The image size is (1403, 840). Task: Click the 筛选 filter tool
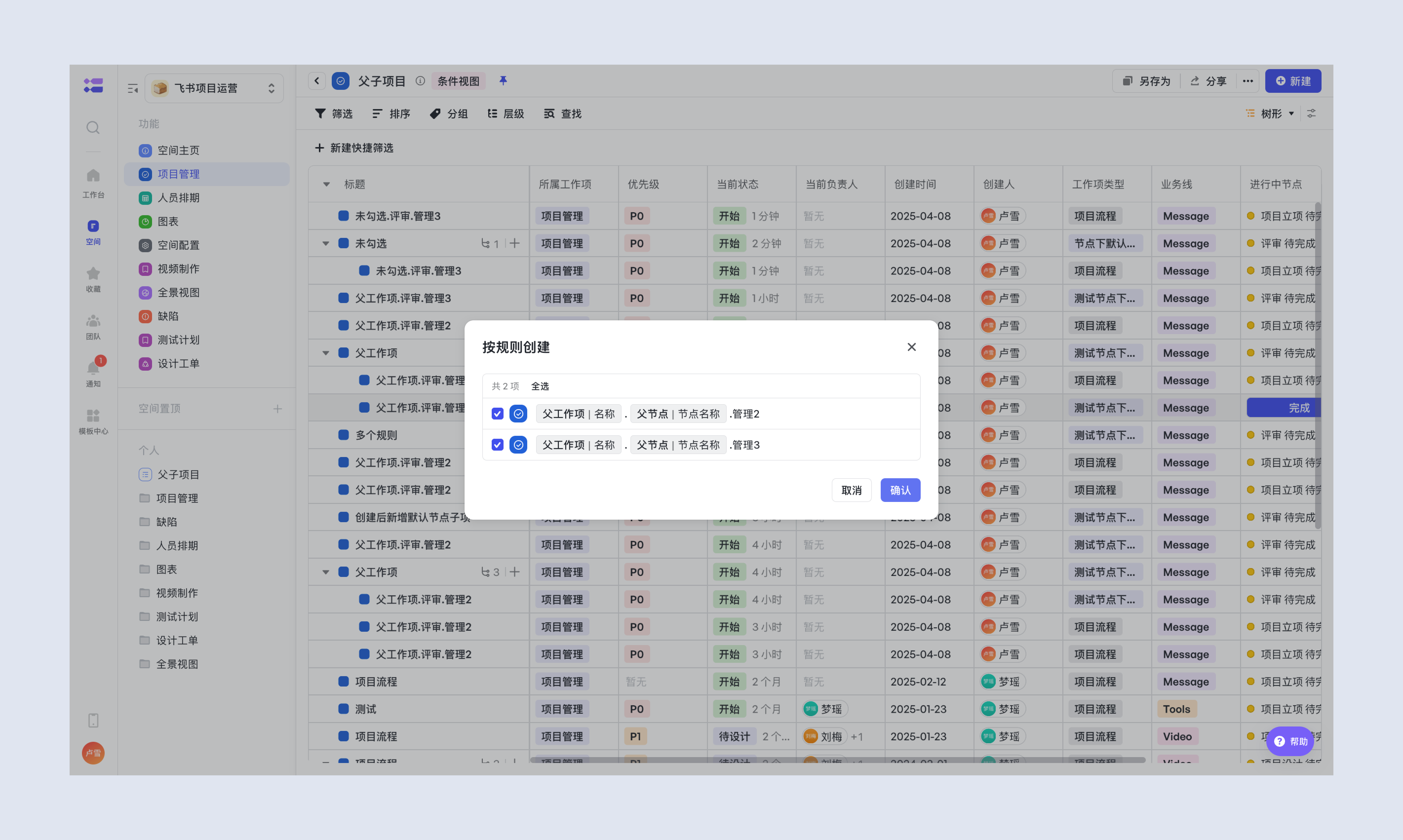(x=333, y=114)
